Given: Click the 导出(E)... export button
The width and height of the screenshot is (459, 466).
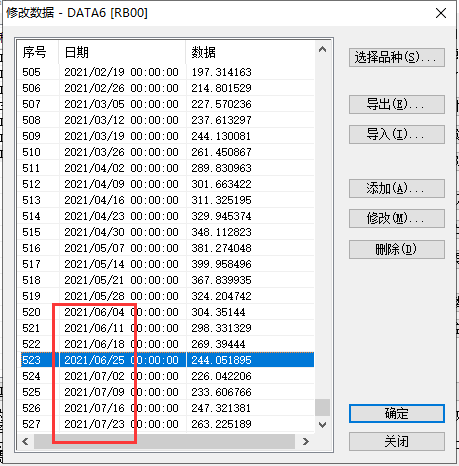Looking at the screenshot, I should click(x=397, y=104).
